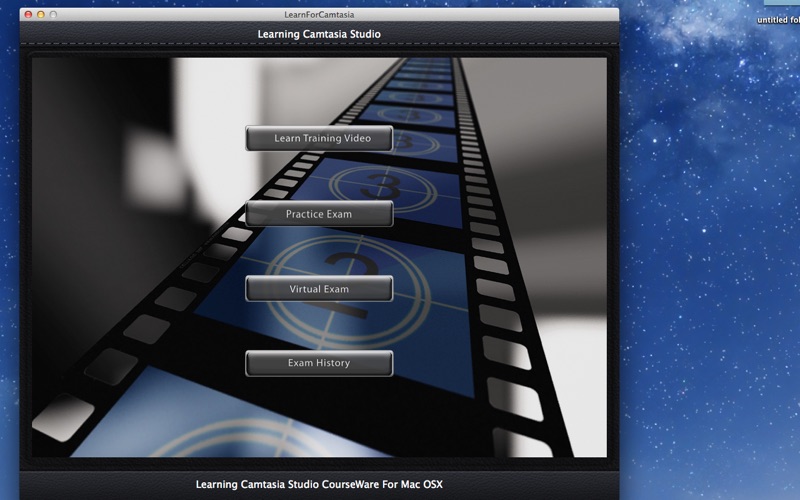Click the CourseWare For Mac OSX footer text
800x500 pixels.
coord(319,484)
